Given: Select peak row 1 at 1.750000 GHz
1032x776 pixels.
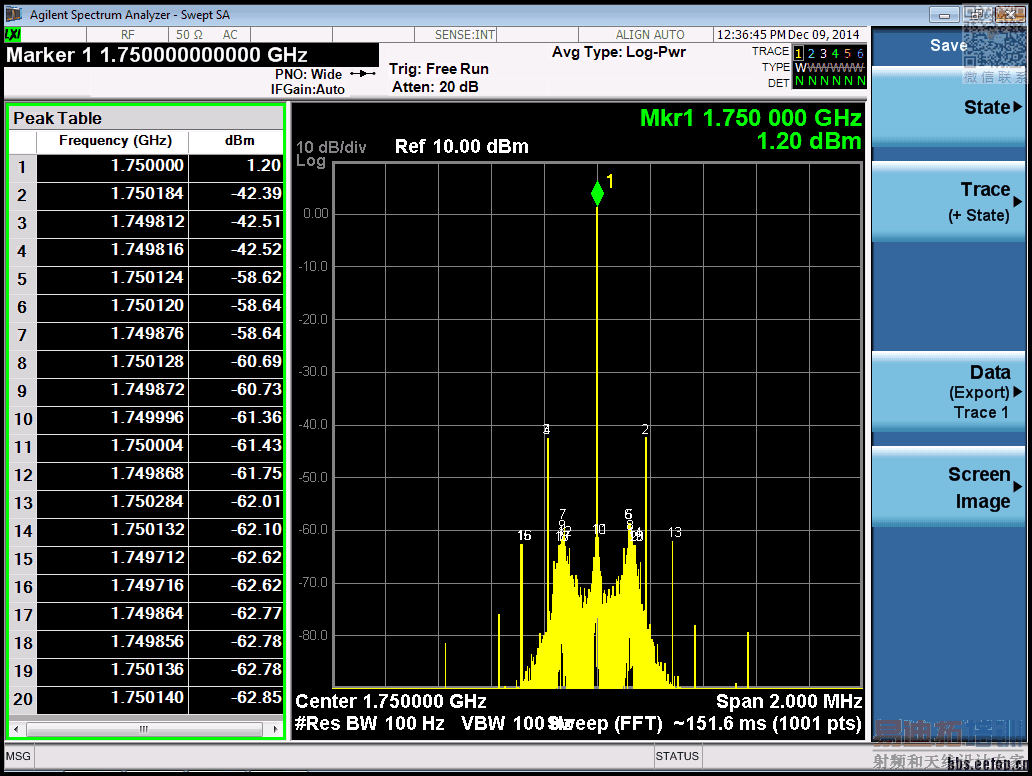Looking at the screenshot, I should point(146,167).
